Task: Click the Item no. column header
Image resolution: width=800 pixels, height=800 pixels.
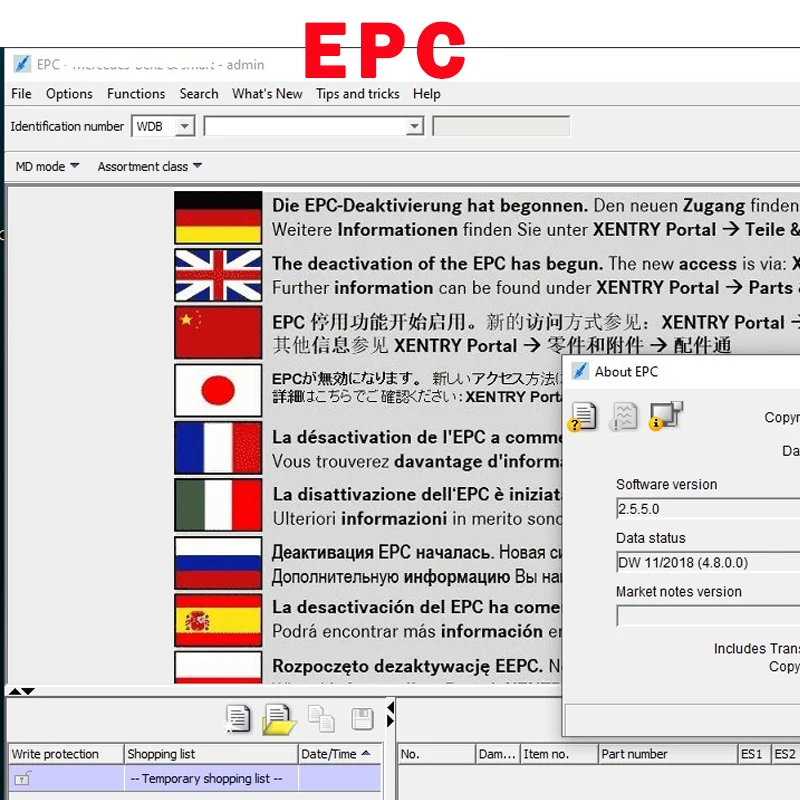Action: (559, 754)
